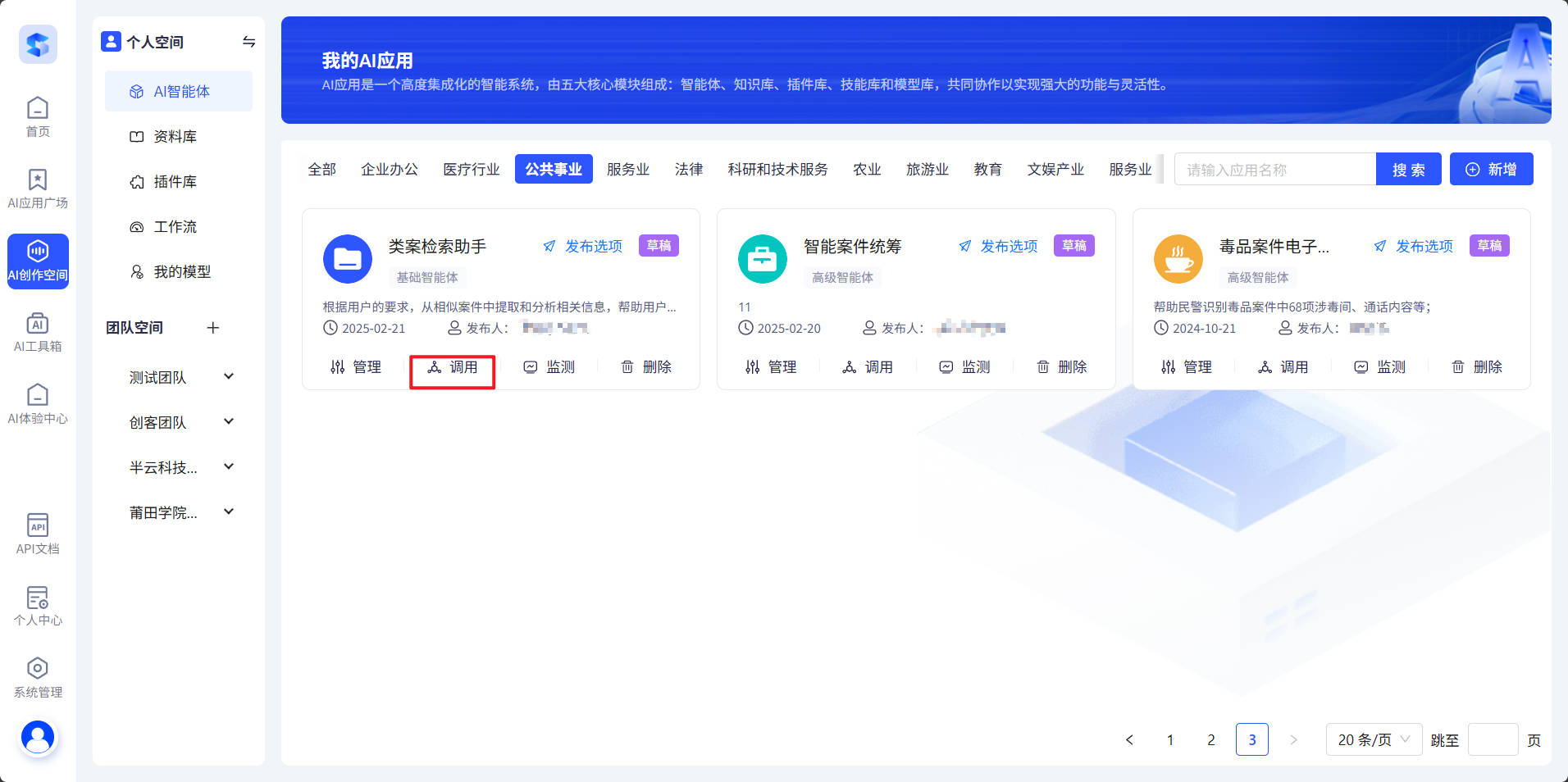Click the 草稿 tag on 类案检索助手
Screen dimensions: 1568x782
coord(659,245)
